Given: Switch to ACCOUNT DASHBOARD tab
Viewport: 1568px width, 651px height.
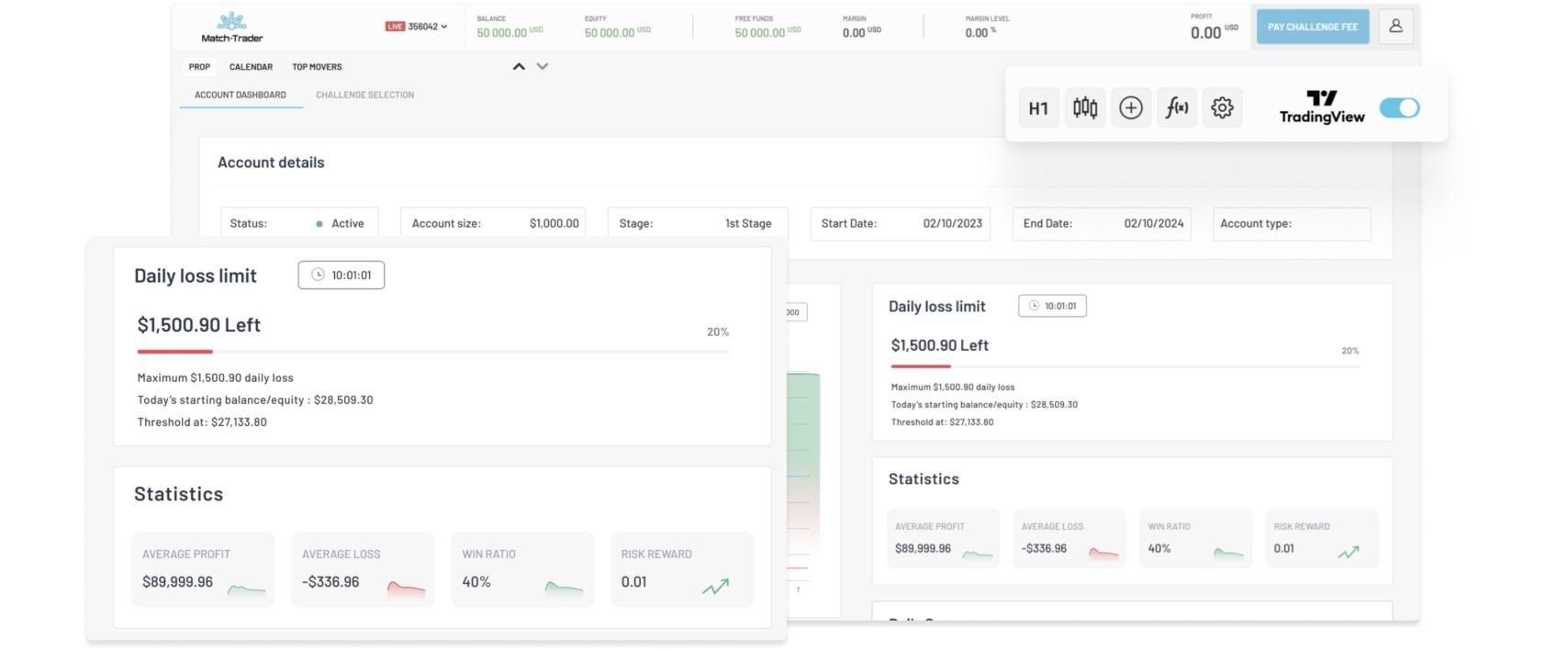Looking at the screenshot, I should (241, 95).
